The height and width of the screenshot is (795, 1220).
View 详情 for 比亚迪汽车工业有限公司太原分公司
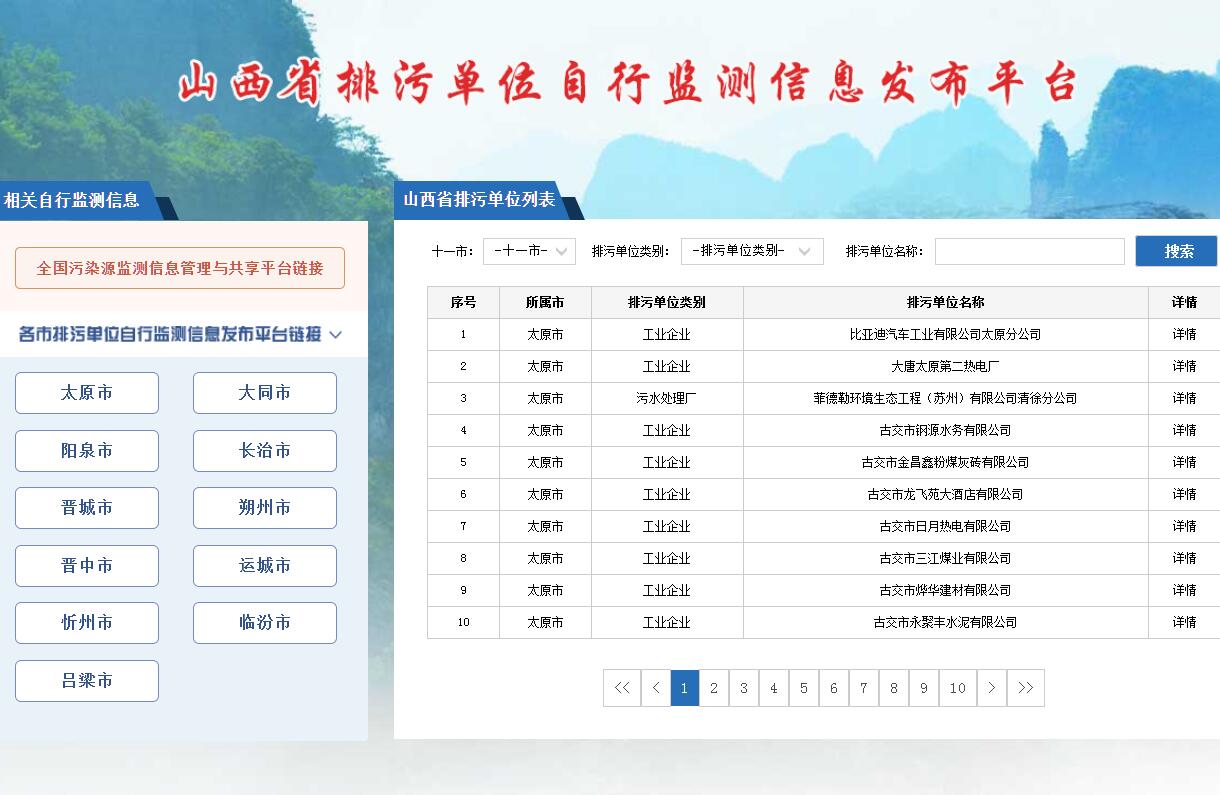point(1184,334)
